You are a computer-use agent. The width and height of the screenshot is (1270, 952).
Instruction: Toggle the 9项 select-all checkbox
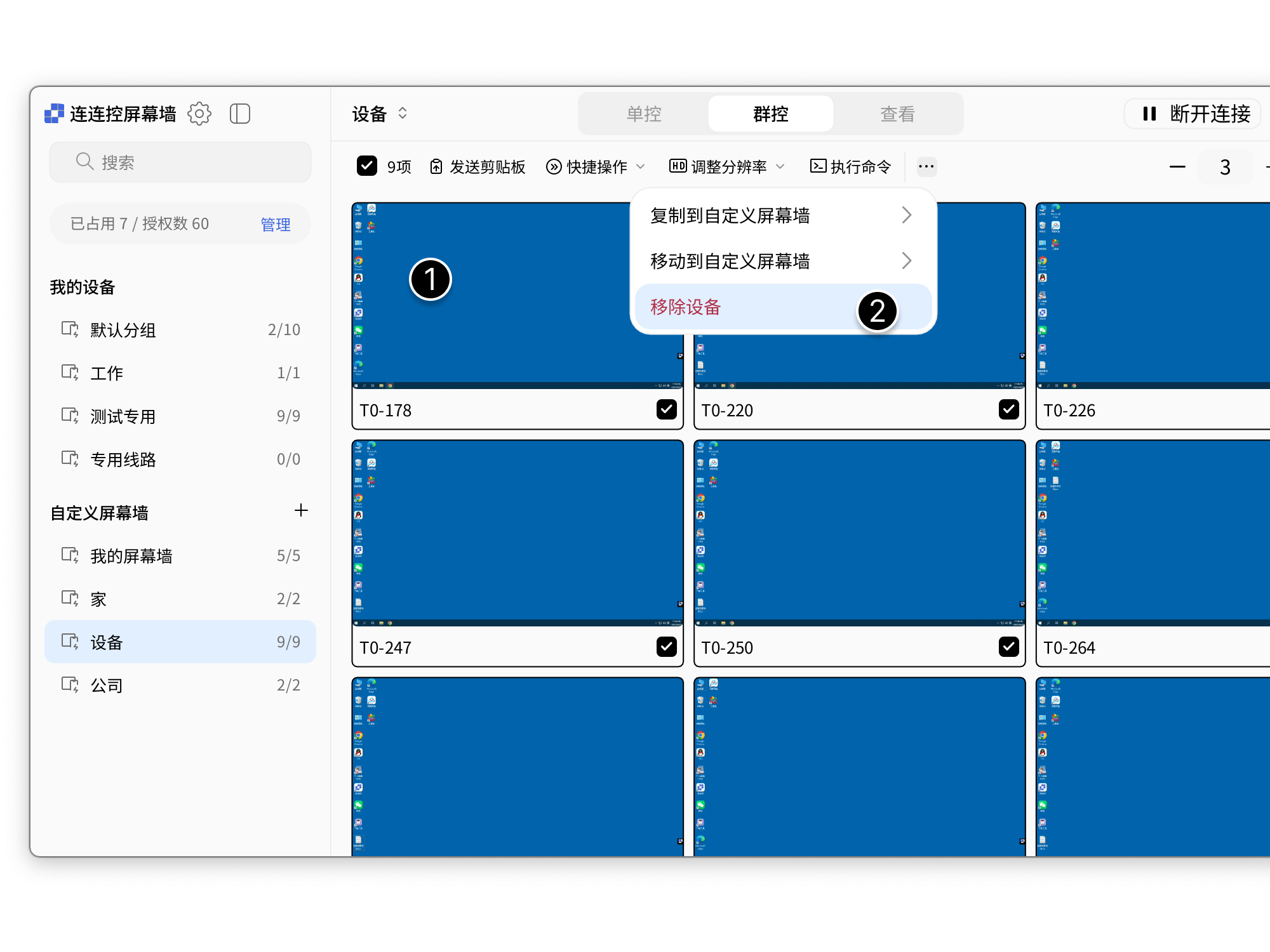[367, 166]
